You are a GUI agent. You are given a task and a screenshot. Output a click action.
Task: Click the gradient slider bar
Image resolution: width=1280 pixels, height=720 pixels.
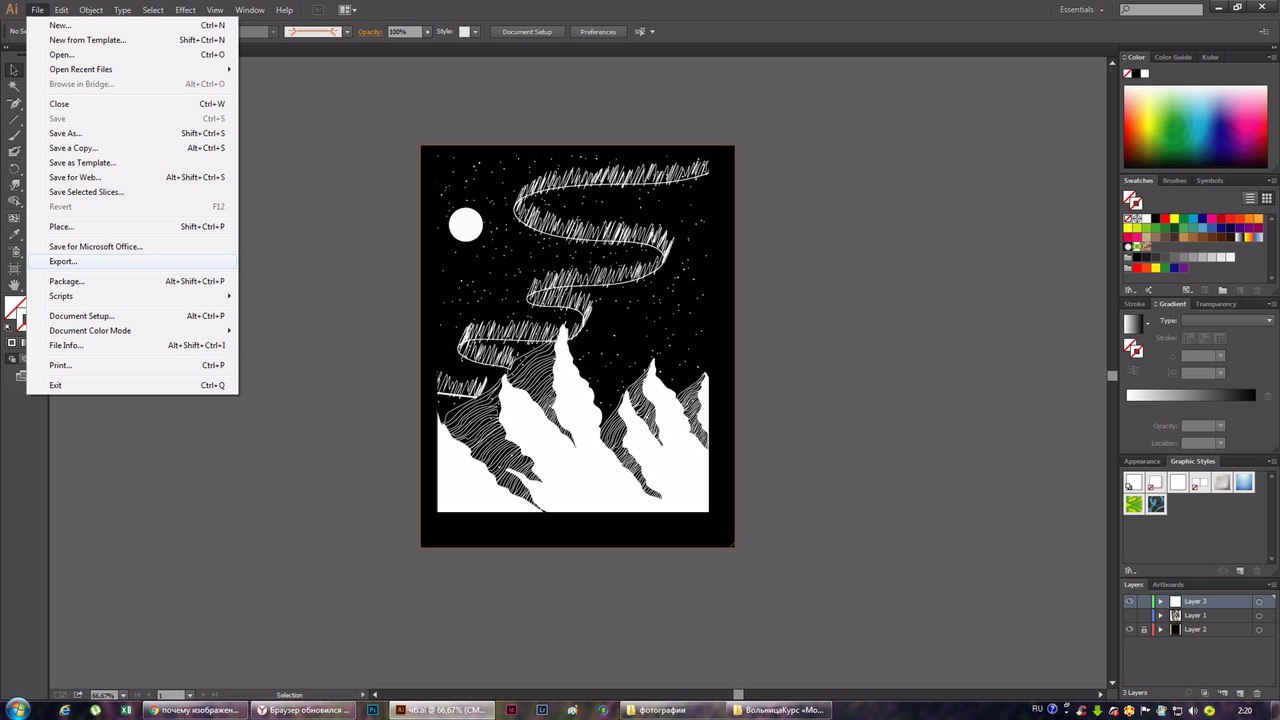(1190, 395)
